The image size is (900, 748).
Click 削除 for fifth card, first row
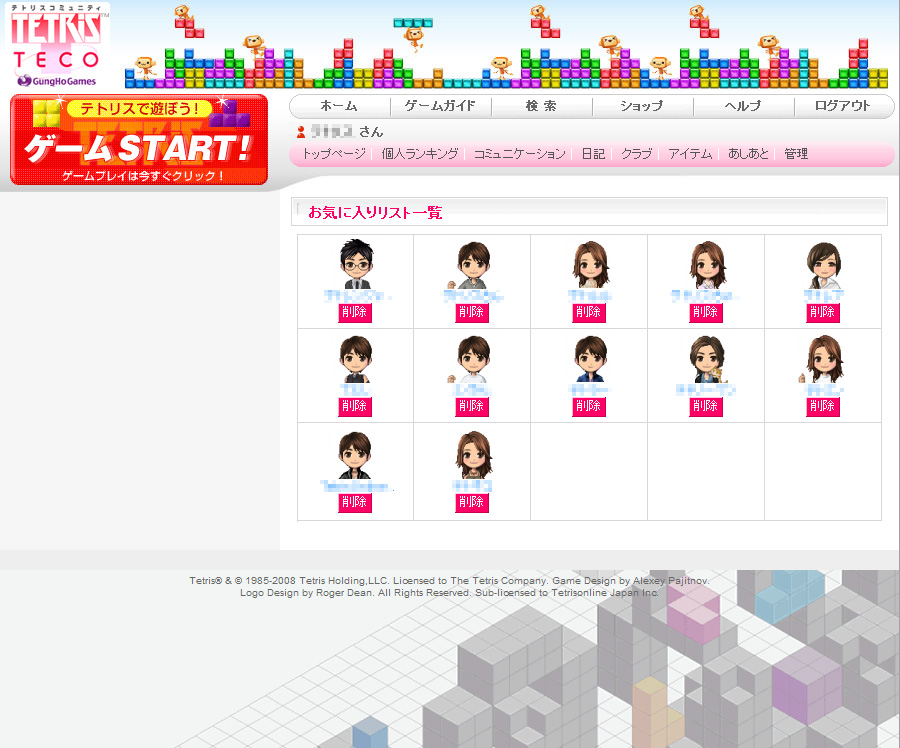823,312
